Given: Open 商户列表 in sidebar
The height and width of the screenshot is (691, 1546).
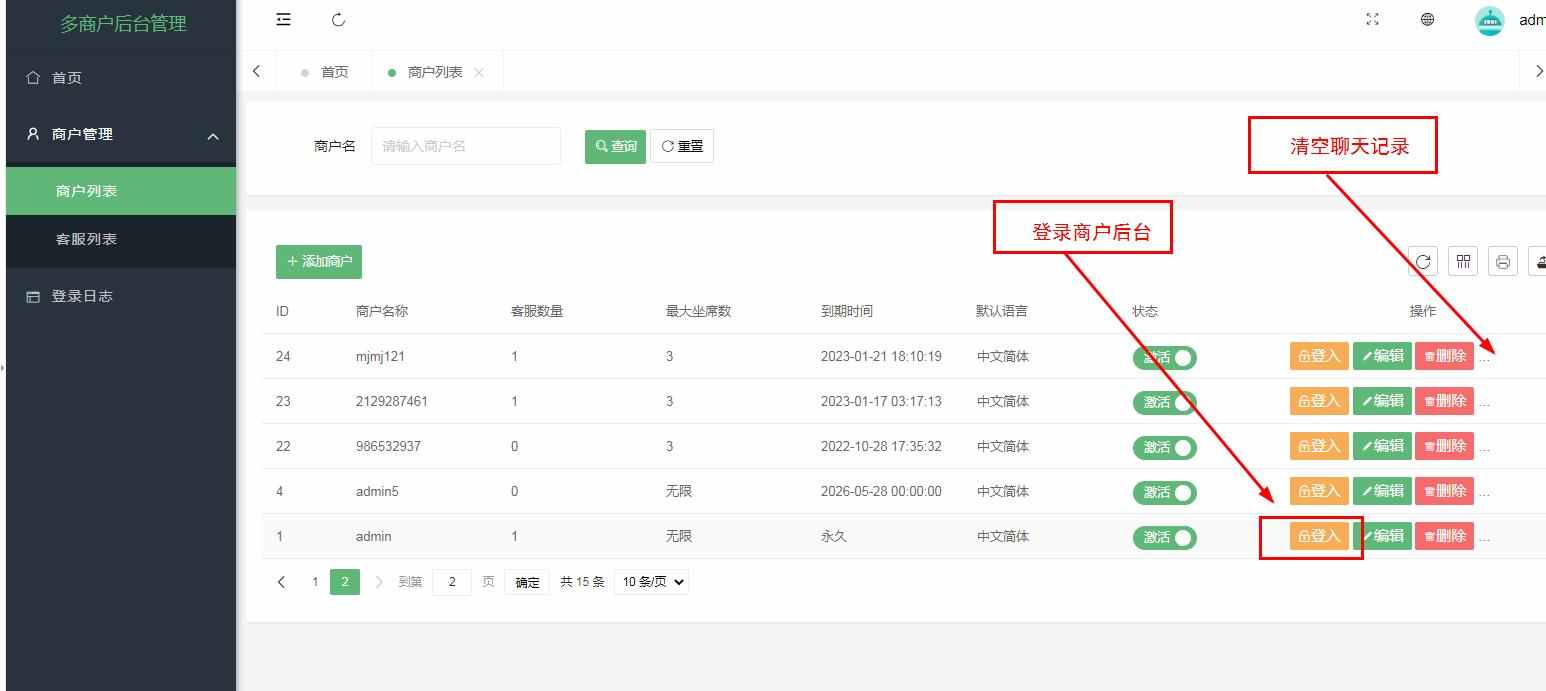Looking at the screenshot, I should 121,191.
